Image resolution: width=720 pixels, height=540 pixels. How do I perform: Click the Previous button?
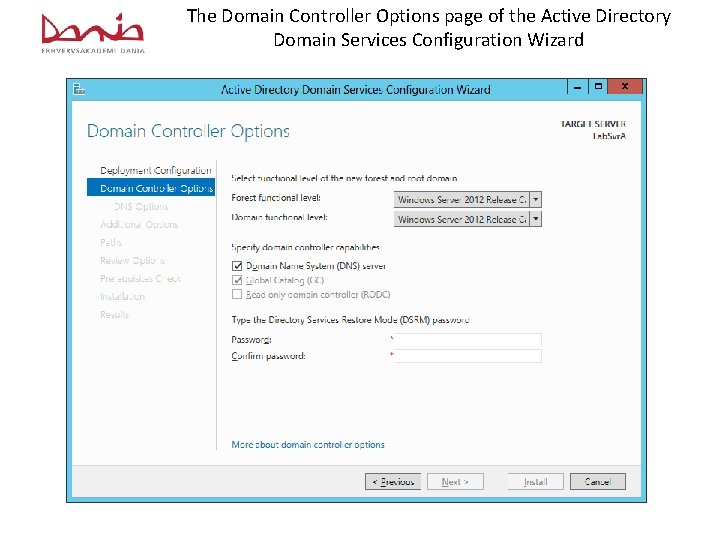[x=393, y=482]
